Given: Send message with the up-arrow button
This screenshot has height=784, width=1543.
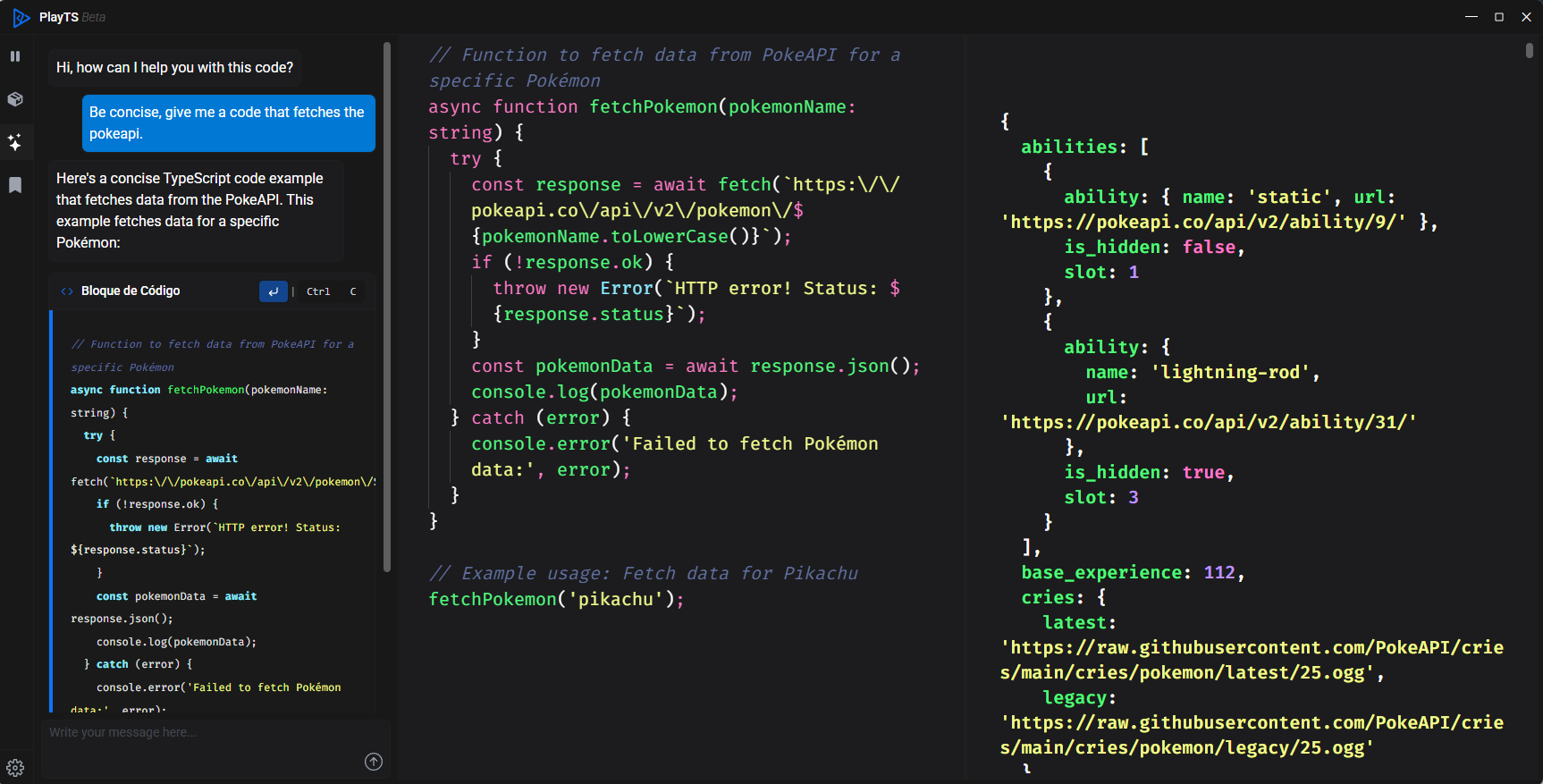Looking at the screenshot, I should point(374,762).
